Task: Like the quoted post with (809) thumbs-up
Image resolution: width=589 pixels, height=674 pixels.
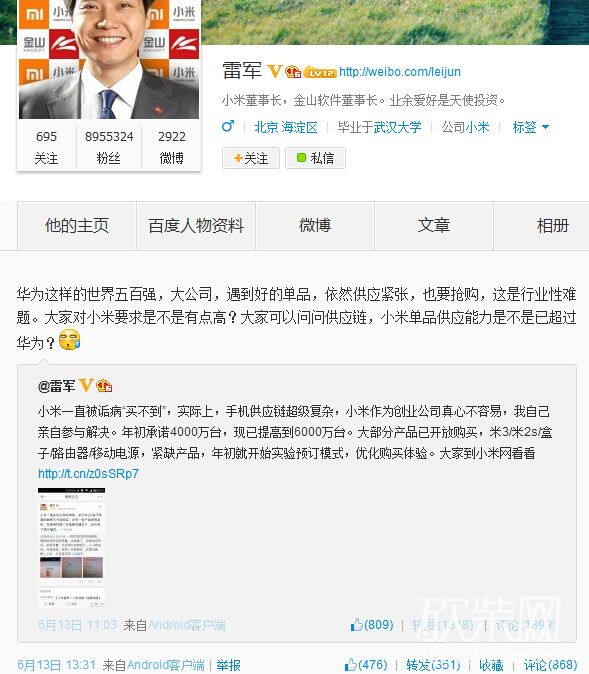Action: 372,625
